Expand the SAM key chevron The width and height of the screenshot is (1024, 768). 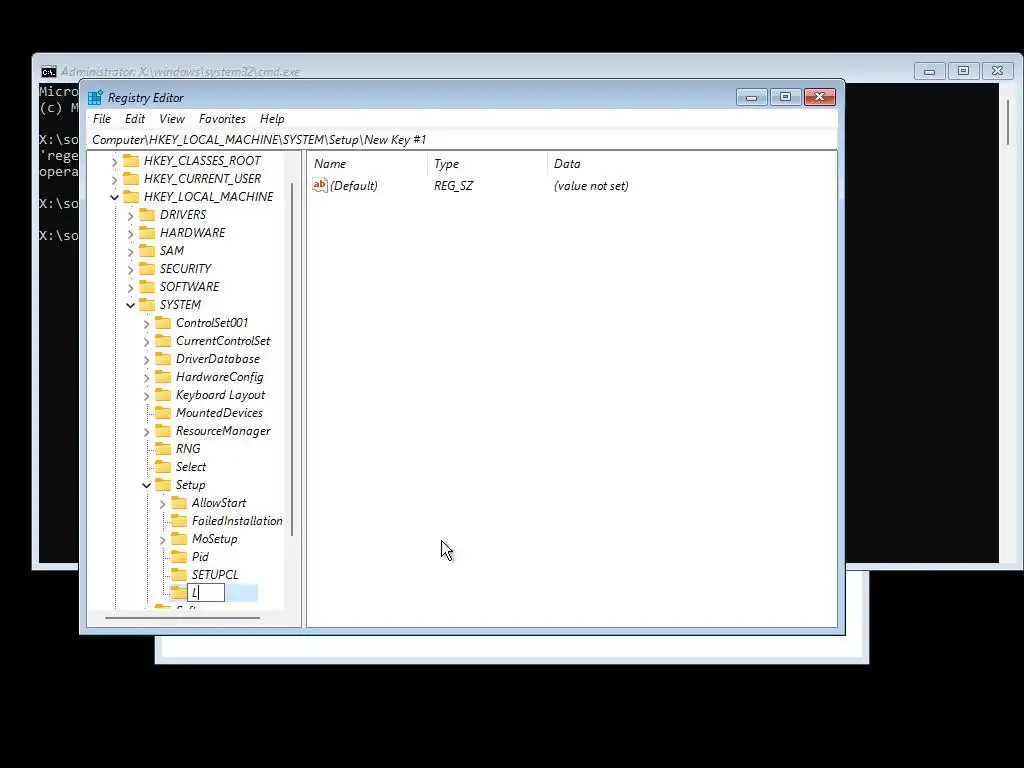131,251
